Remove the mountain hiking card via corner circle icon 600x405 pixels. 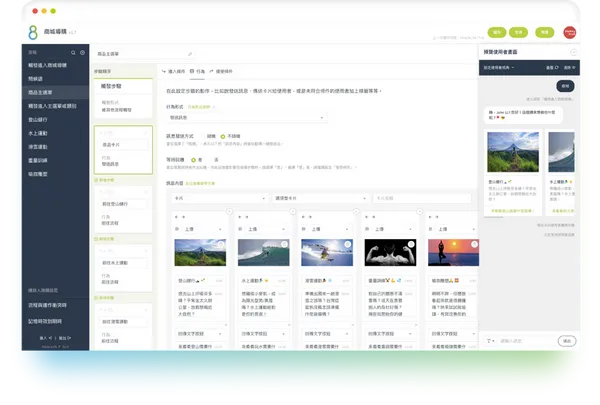click(229, 211)
